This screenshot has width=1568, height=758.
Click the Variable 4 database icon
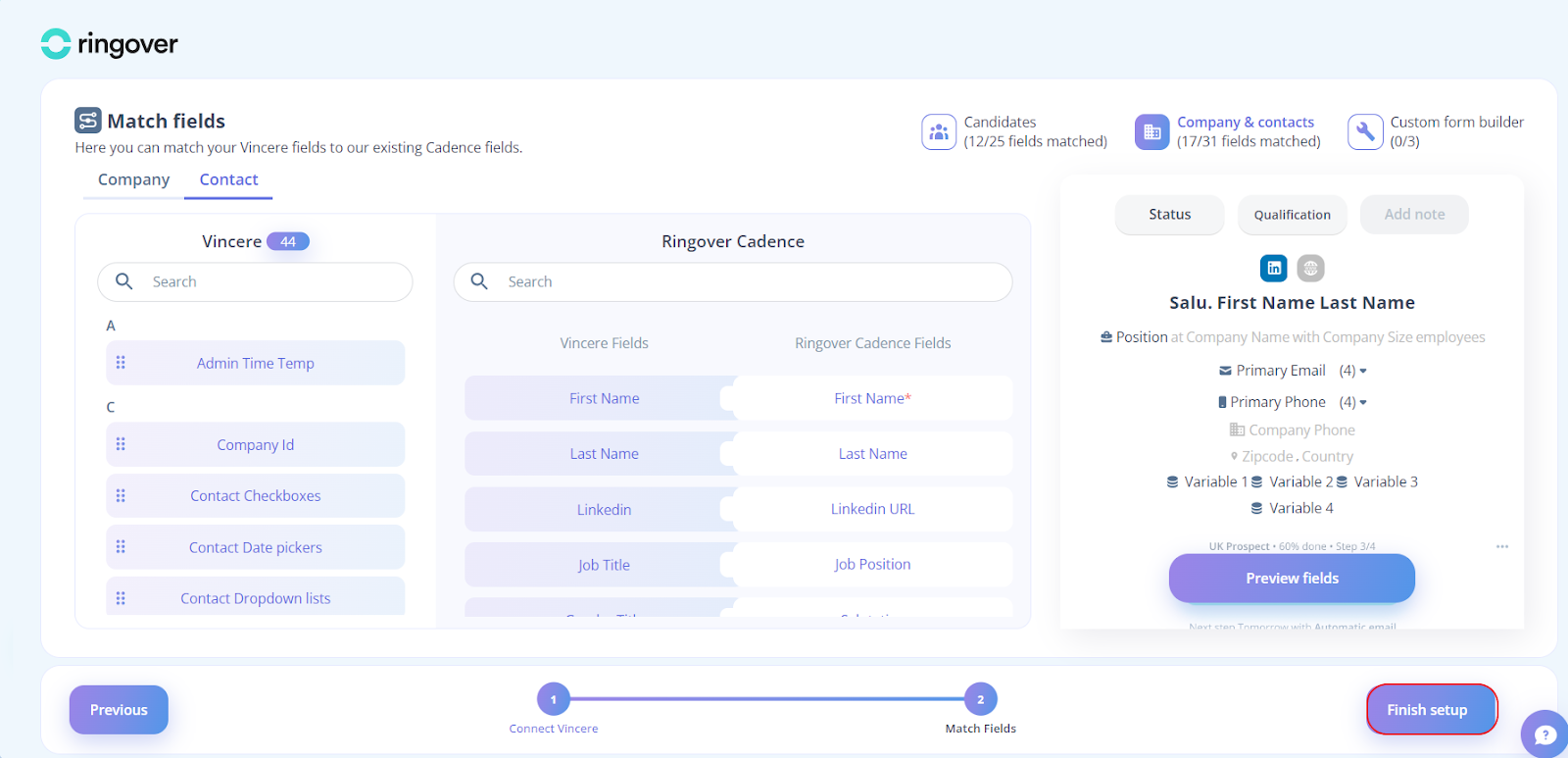coord(1256,508)
